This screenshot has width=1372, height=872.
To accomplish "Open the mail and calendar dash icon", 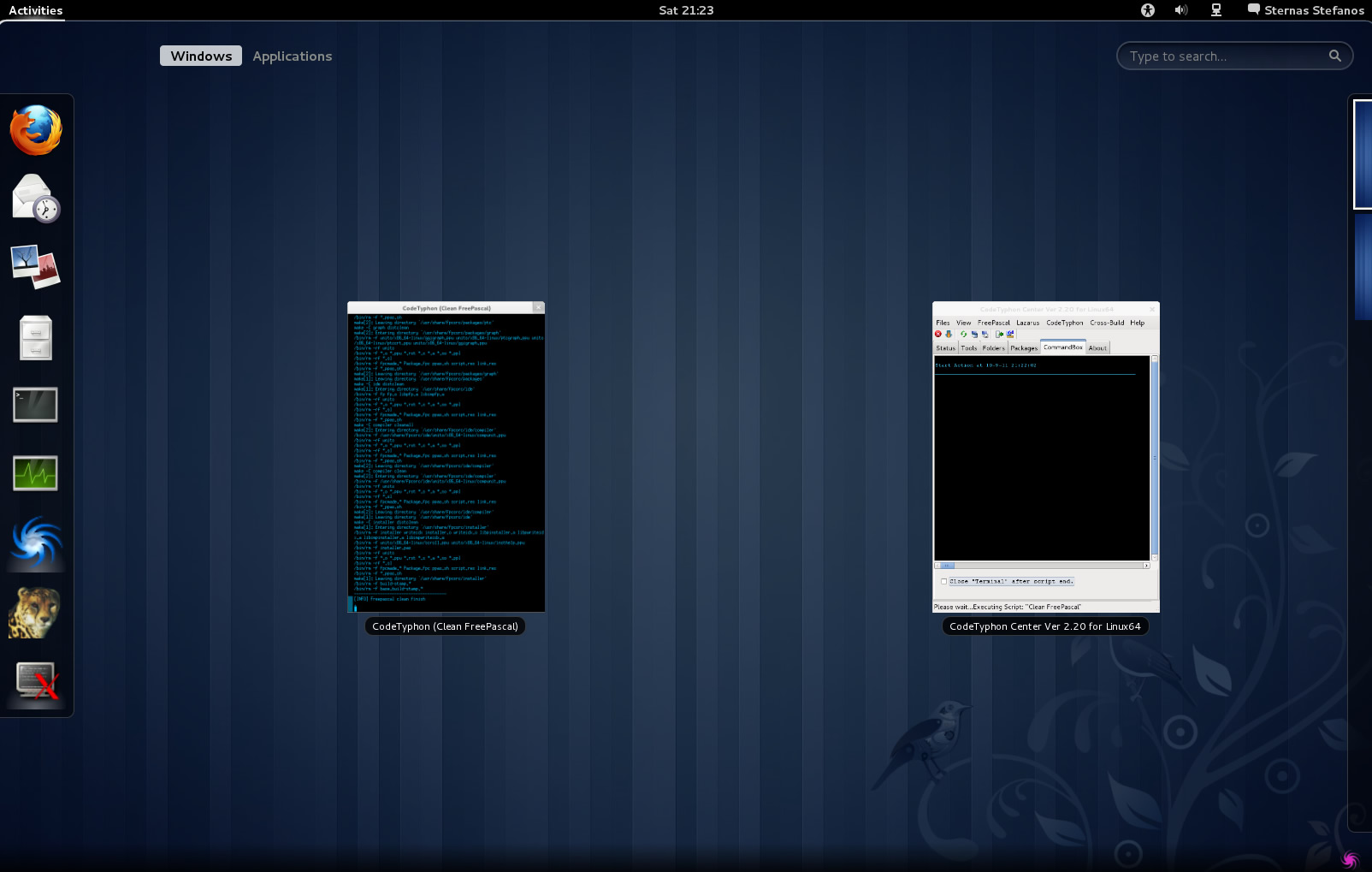I will coord(36,198).
